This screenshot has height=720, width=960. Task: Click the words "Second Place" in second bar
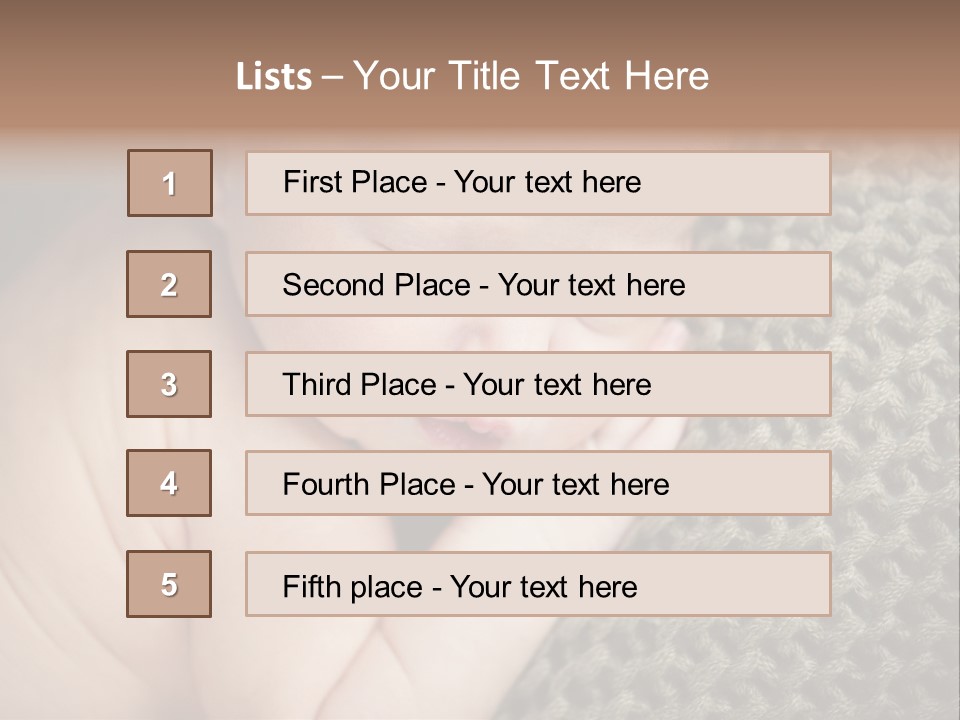(376, 285)
